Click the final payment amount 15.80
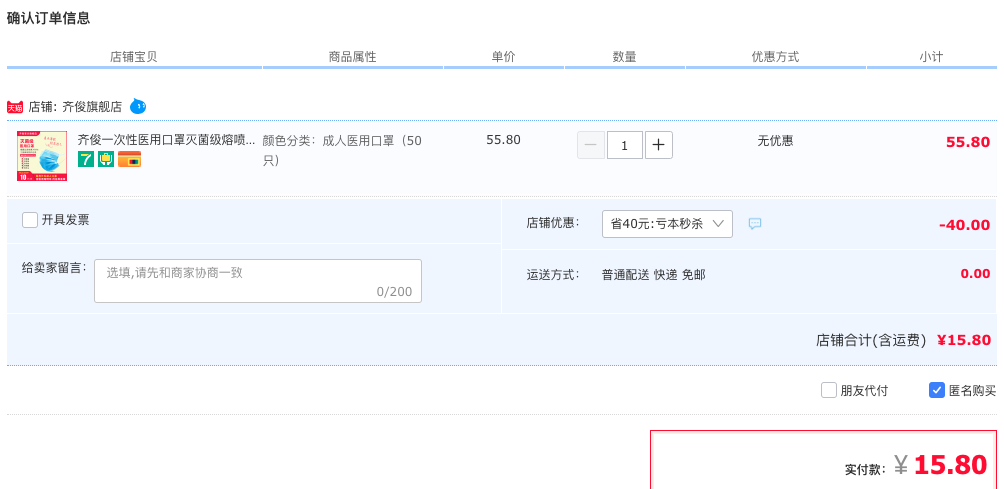 click(x=950, y=465)
